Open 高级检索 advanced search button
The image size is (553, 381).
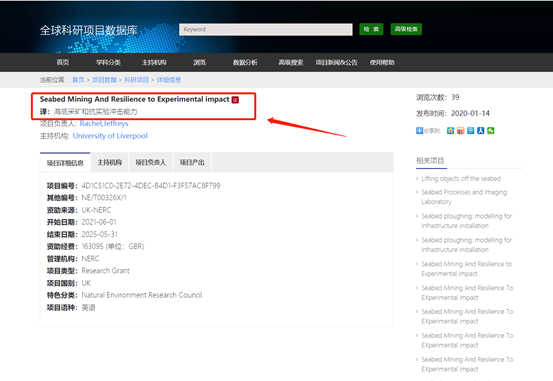(406, 29)
